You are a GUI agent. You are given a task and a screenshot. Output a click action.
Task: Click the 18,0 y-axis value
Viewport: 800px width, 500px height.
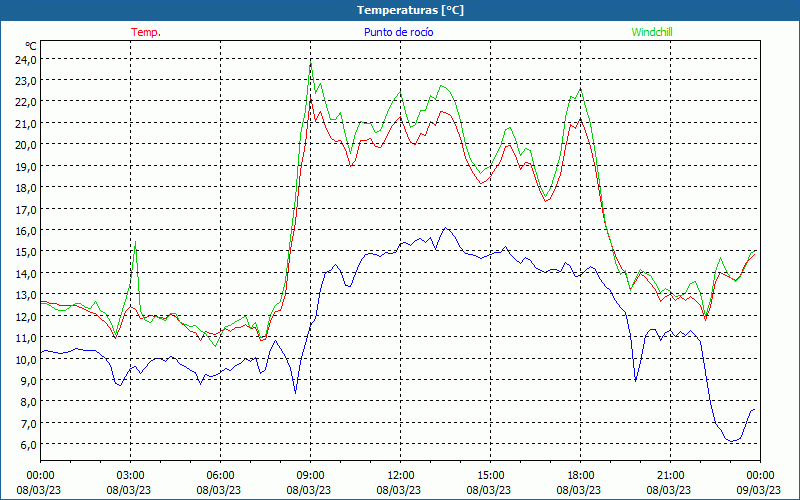click(x=27, y=188)
